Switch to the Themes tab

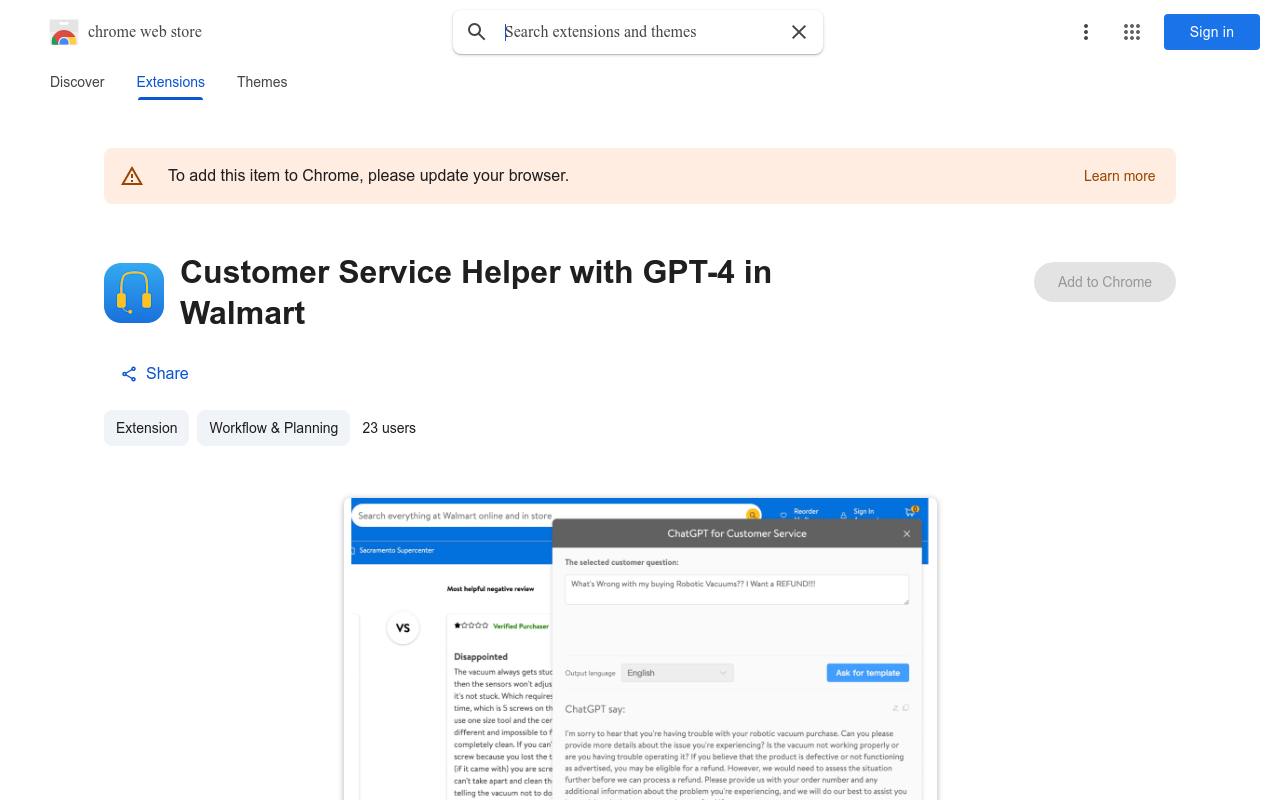pos(262,82)
